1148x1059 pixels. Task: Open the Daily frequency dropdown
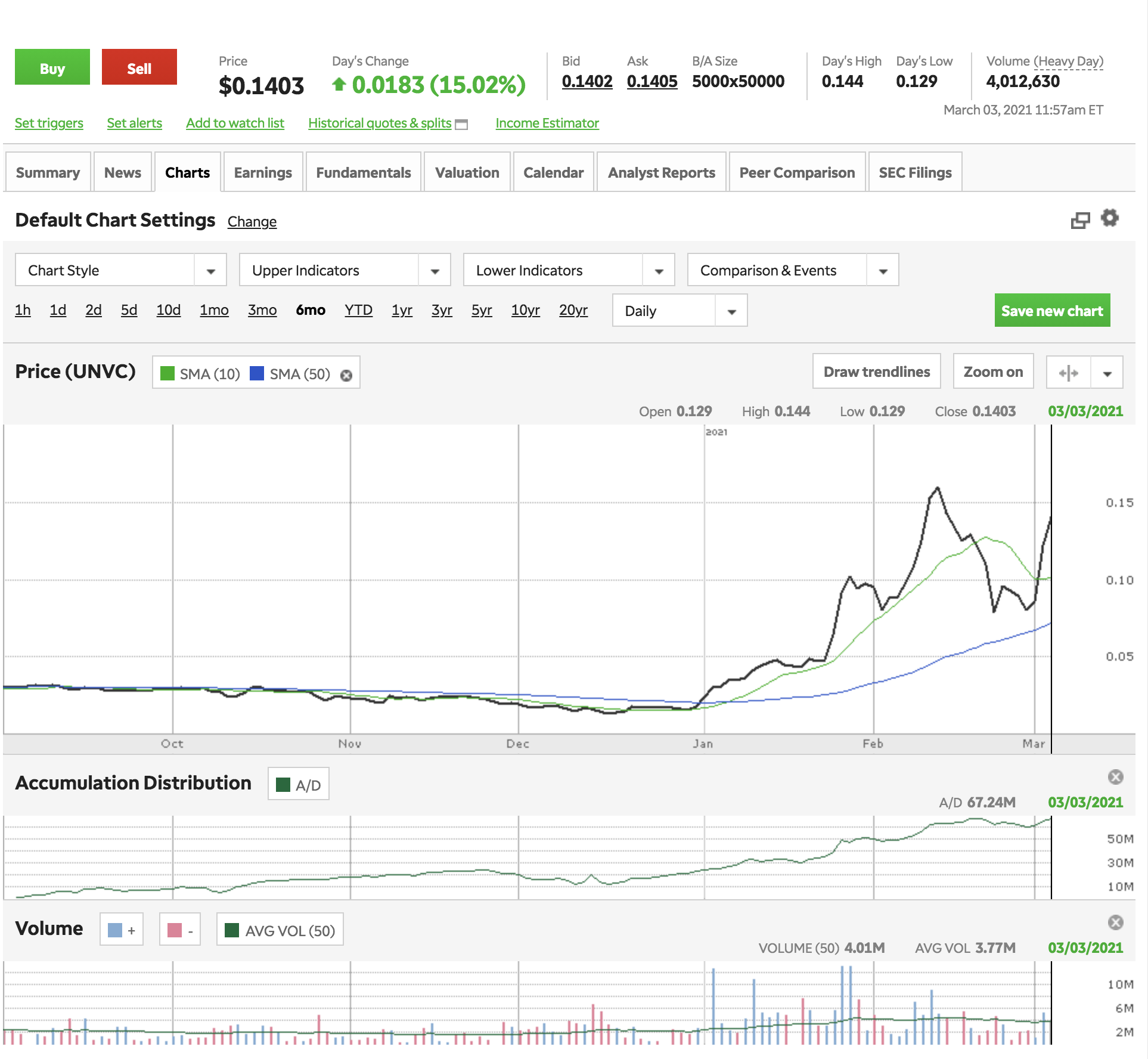[680, 311]
